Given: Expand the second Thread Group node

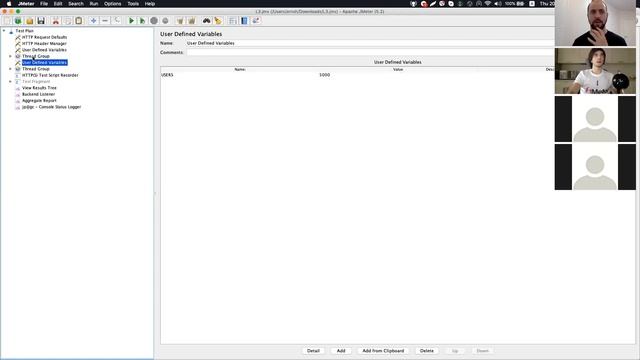Looking at the screenshot, I should [x=11, y=69].
